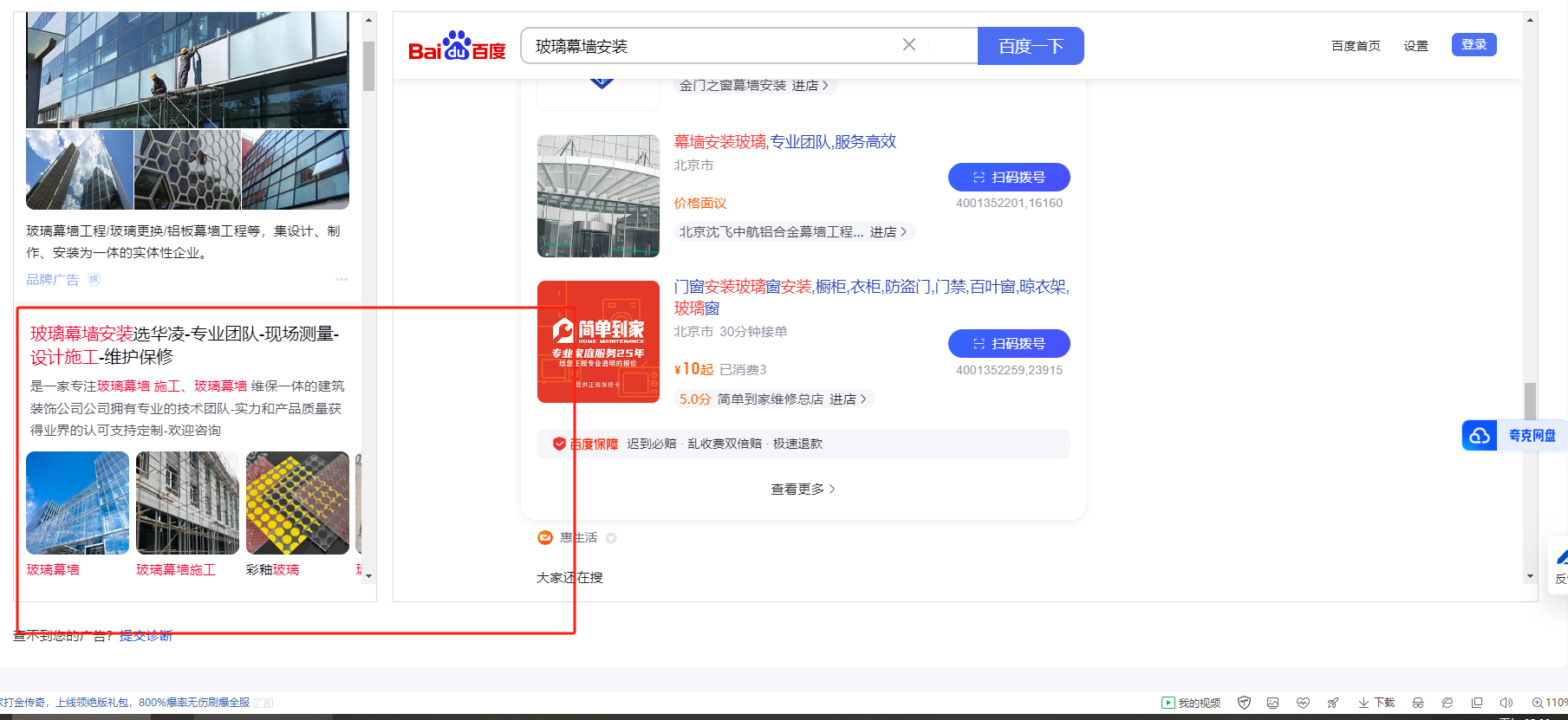Open the 幕墙安装玻璃,专业团队,服务高效 result title
This screenshot has height=720, width=1568.
[785, 141]
